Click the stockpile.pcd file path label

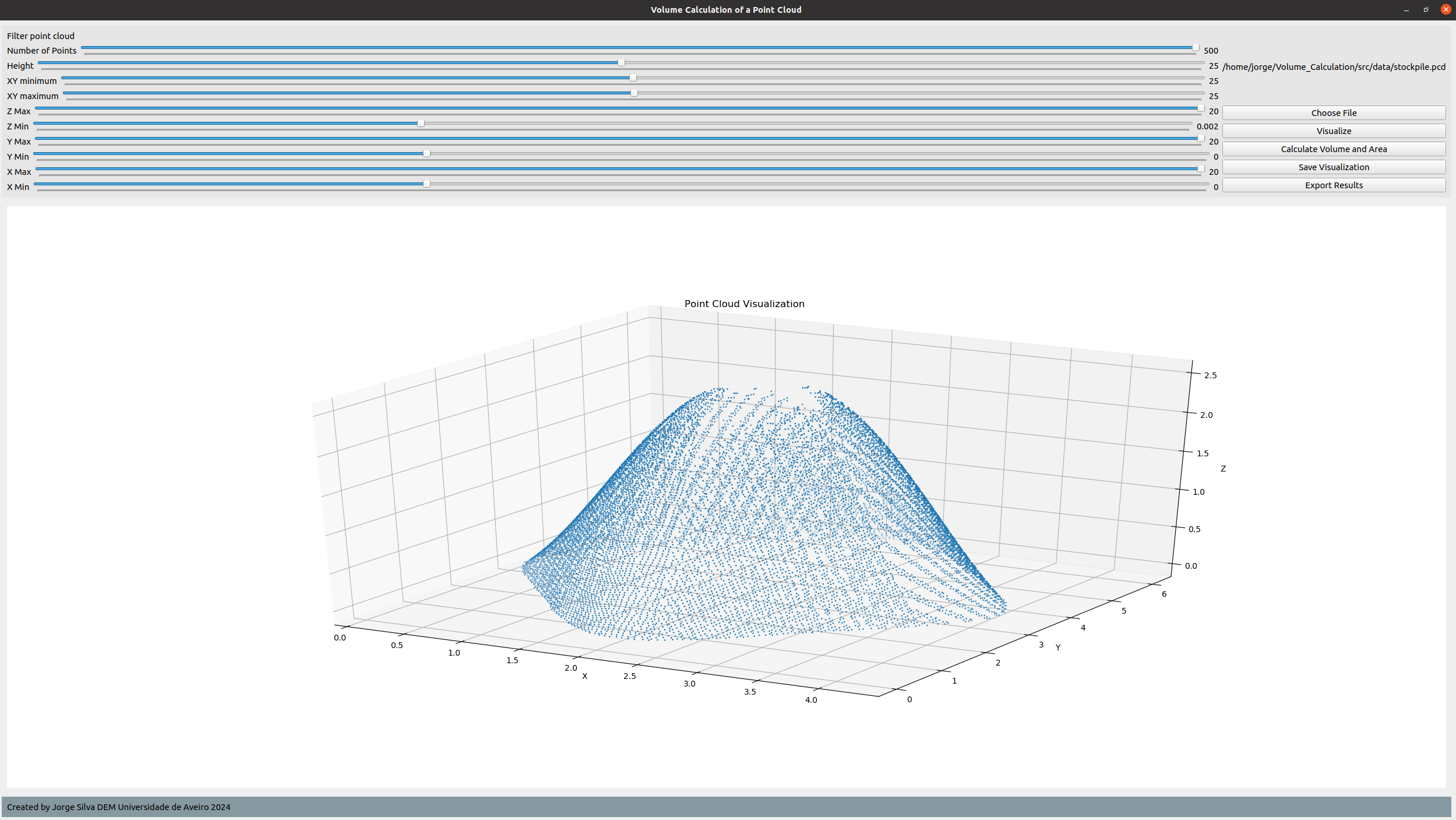tap(1333, 67)
